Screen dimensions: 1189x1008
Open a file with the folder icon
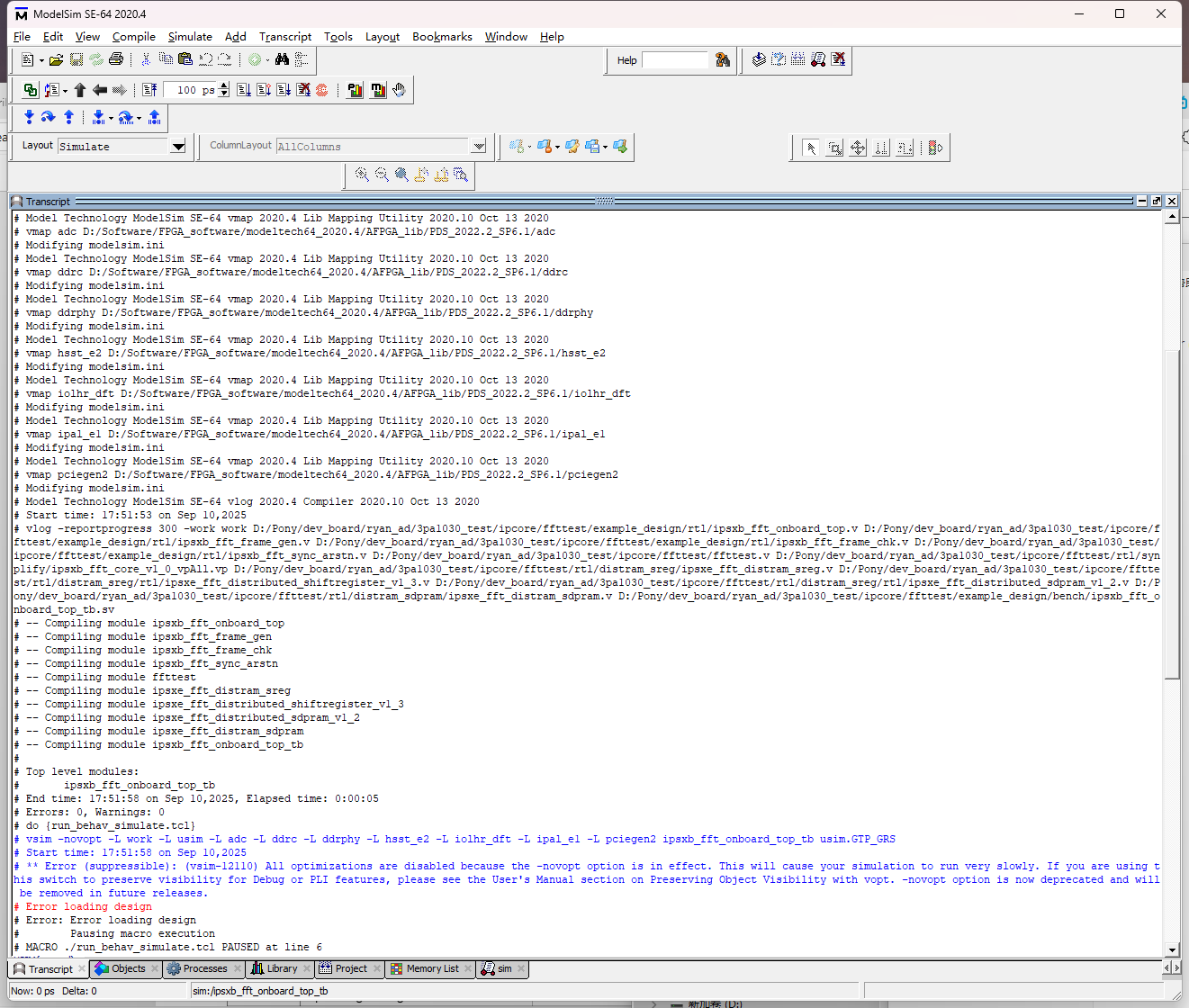[x=56, y=59]
